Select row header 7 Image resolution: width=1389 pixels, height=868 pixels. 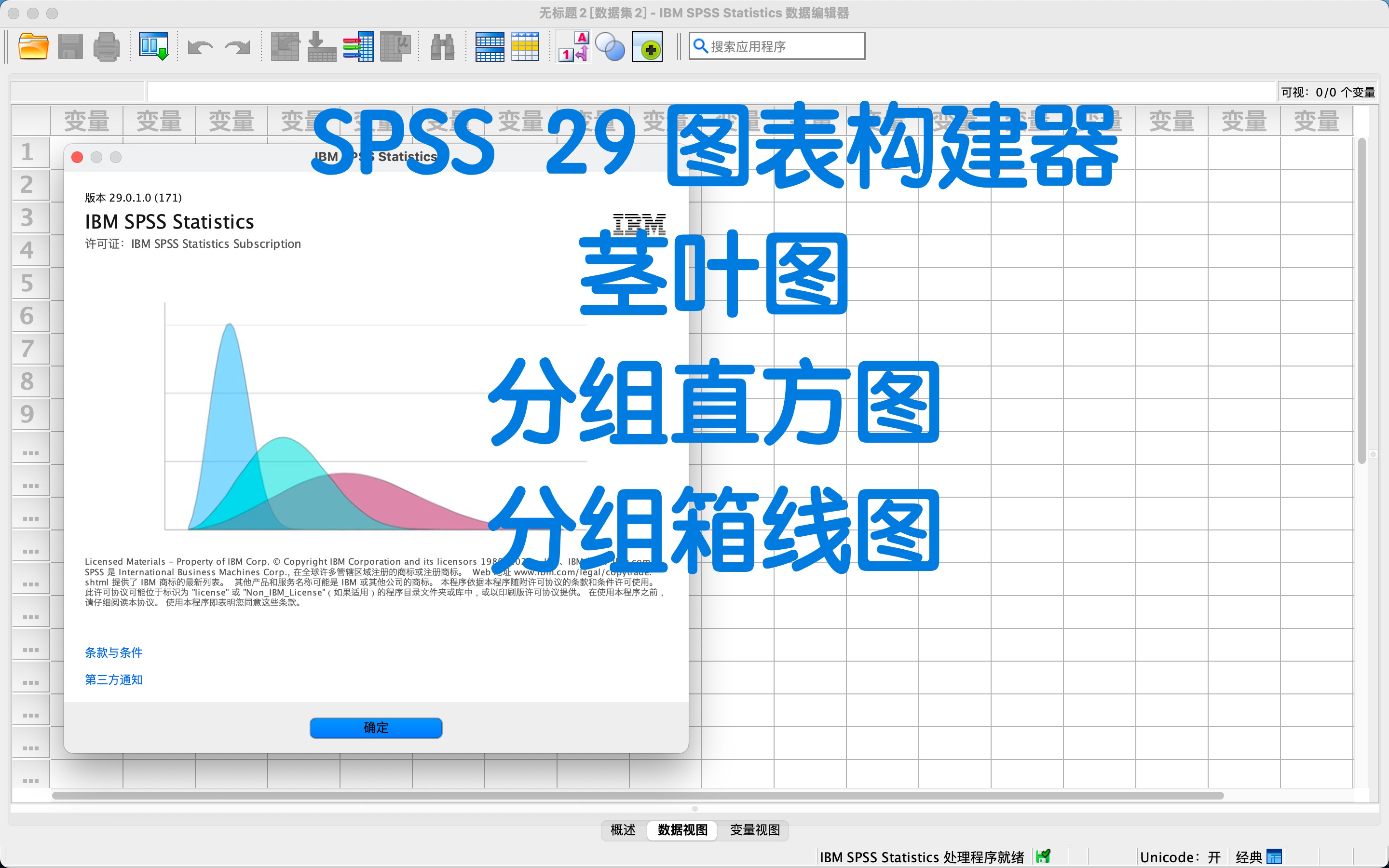[30, 349]
